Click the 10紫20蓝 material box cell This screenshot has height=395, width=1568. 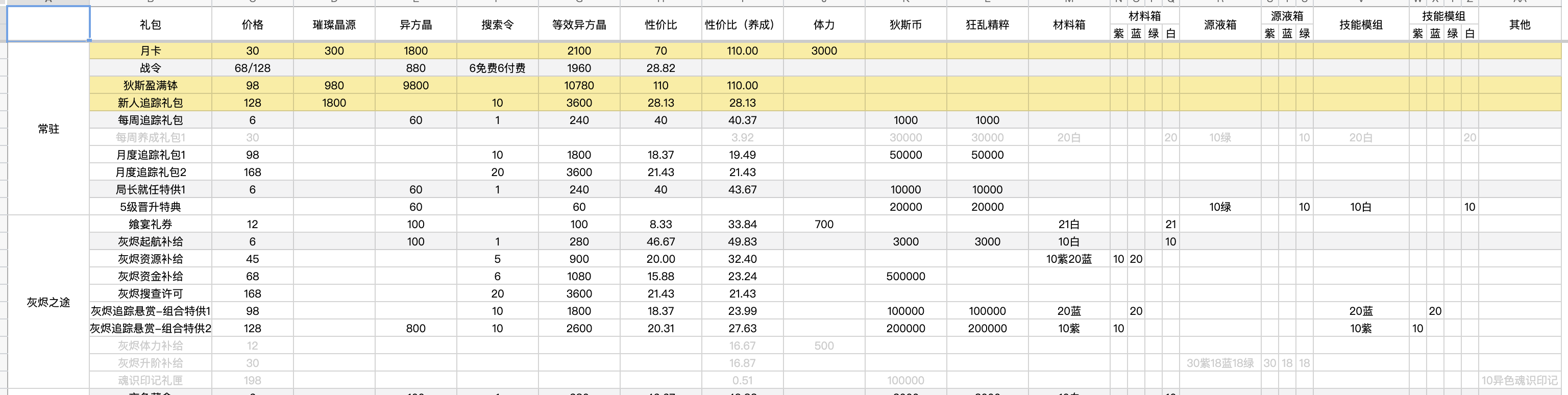(x=1069, y=259)
